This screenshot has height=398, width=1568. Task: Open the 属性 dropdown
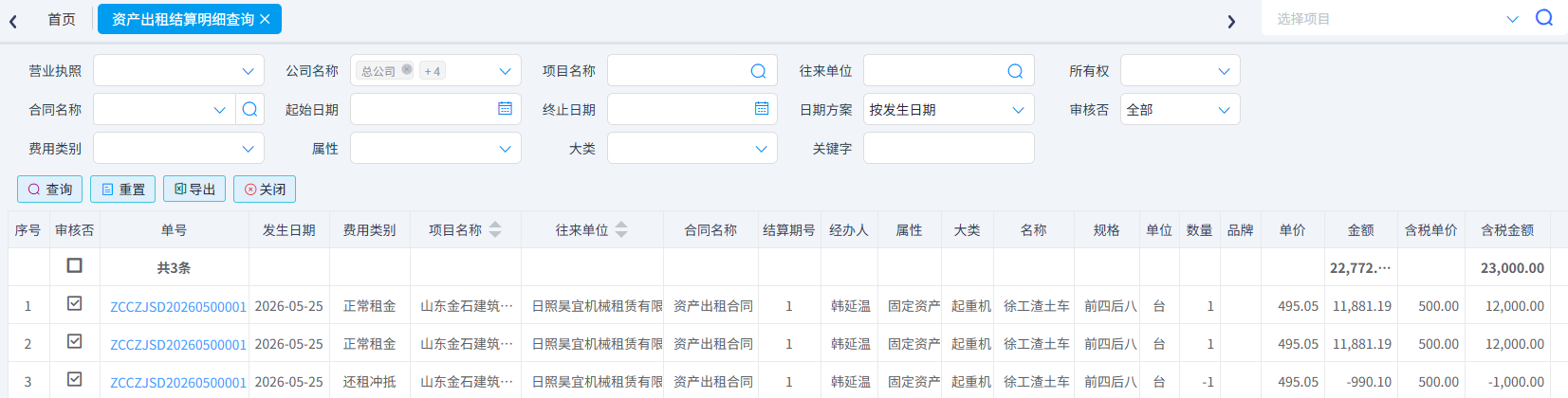click(x=435, y=149)
